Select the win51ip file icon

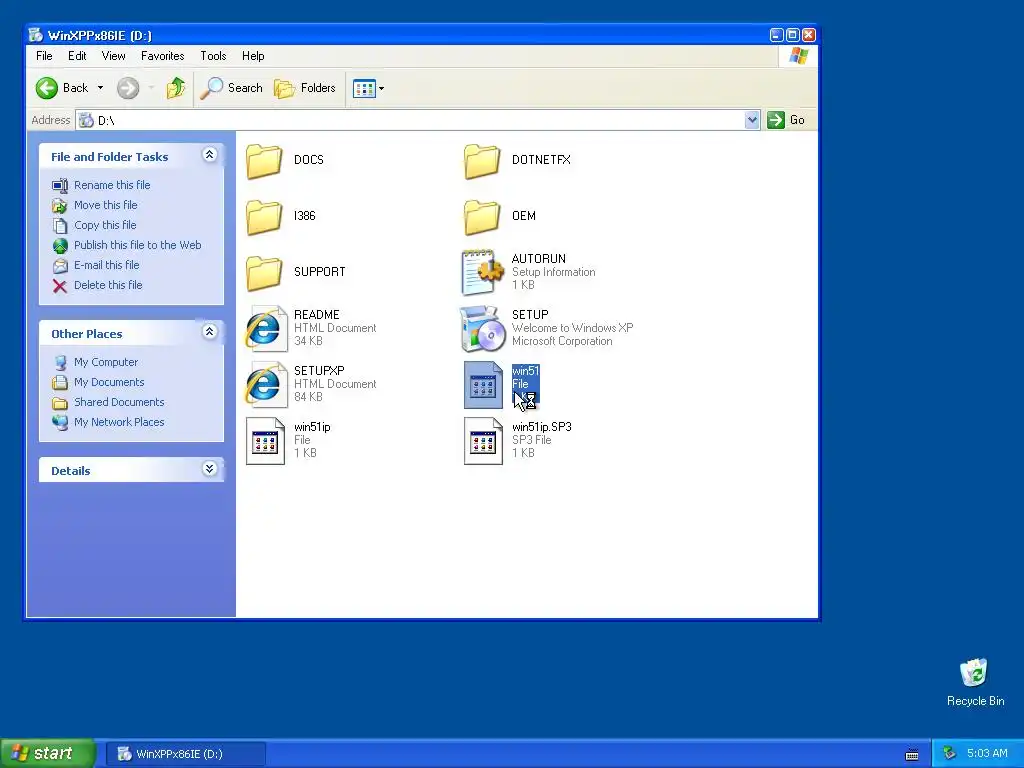pyautogui.click(x=265, y=441)
